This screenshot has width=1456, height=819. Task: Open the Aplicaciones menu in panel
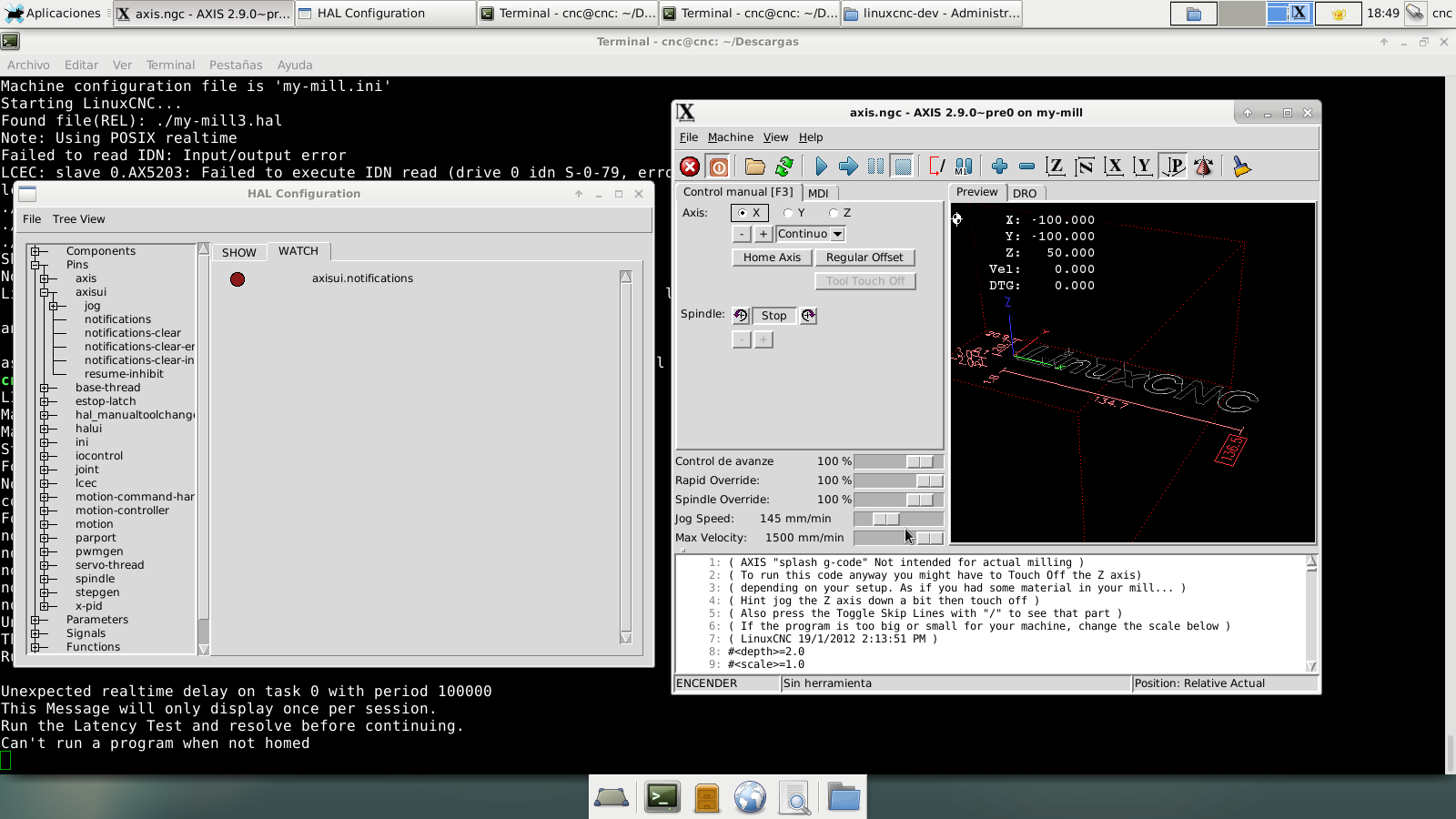click(x=52, y=14)
